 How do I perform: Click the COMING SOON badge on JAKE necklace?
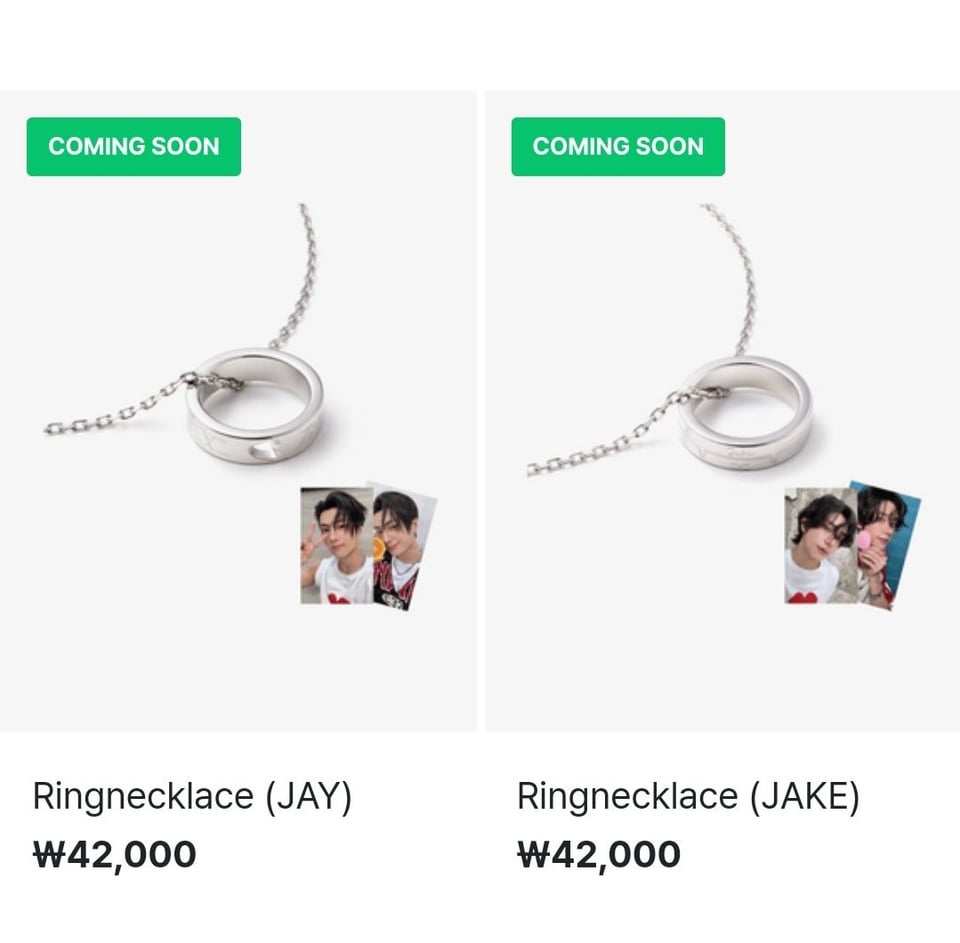pyautogui.click(x=618, y=146)
